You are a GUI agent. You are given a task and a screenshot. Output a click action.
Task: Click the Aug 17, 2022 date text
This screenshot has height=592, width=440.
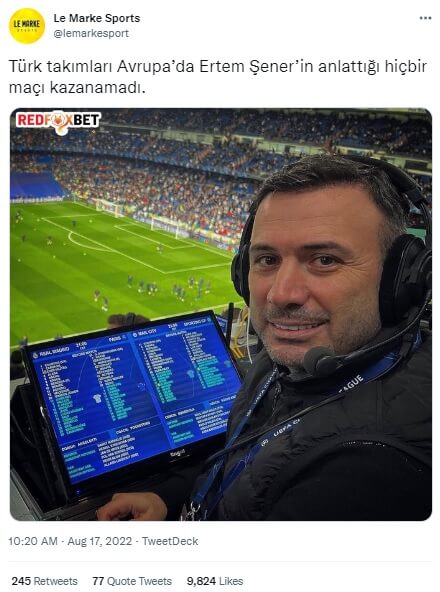(100, 541)
